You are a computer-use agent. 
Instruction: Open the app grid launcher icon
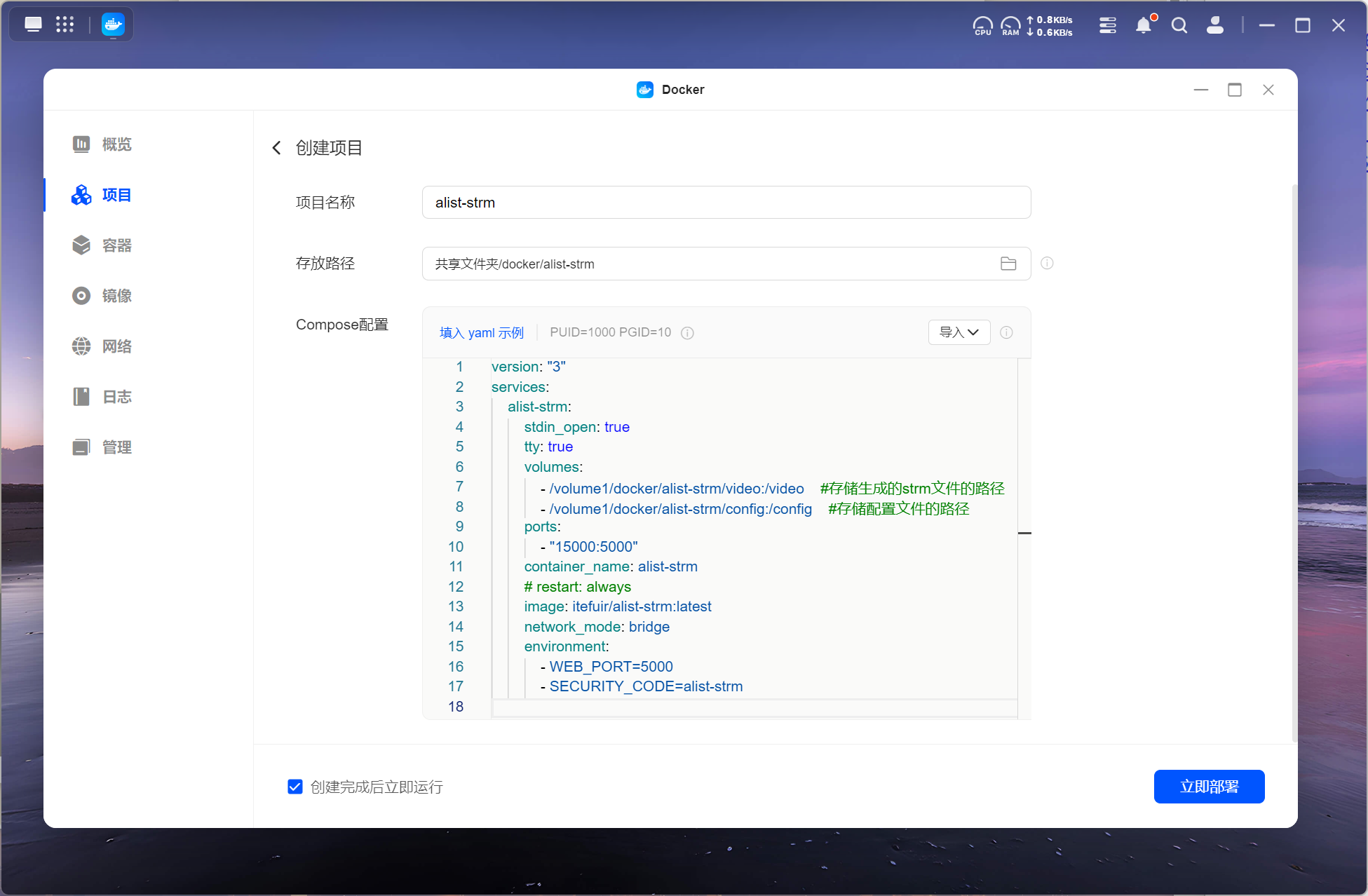[65, 25]
